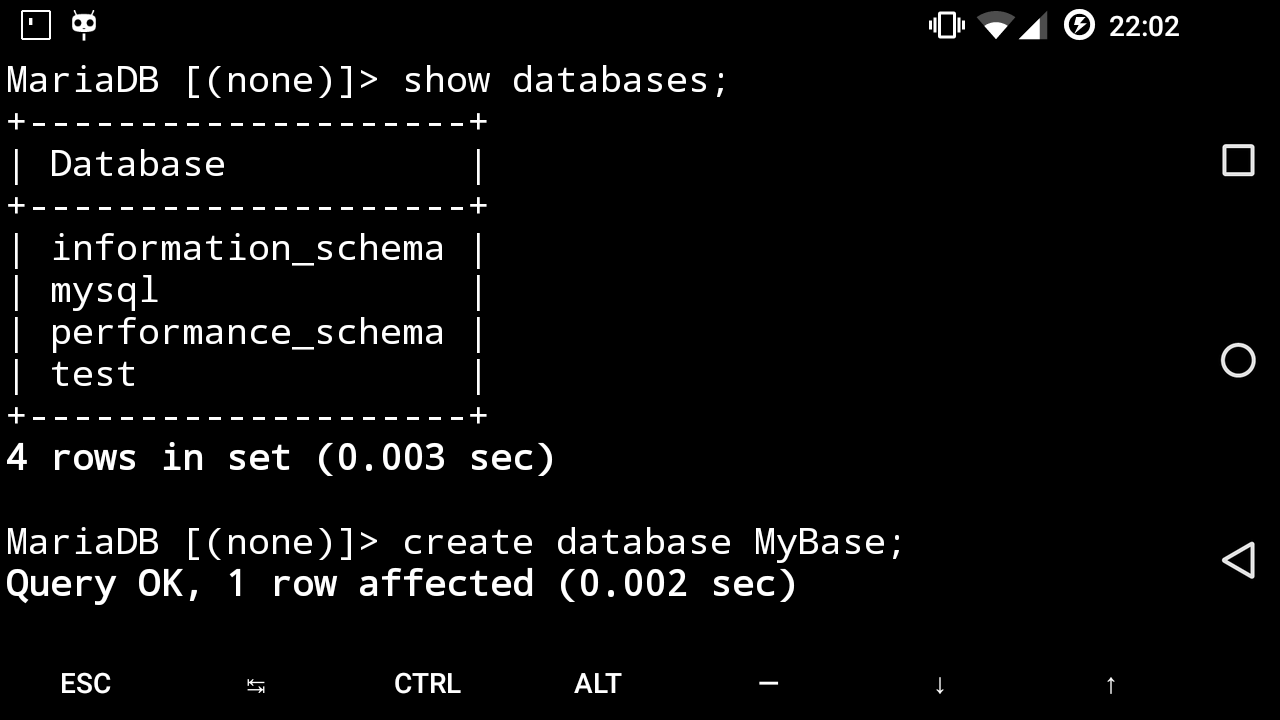Tap the up arrow key

pyautogui.click(x=1110, y=685)
